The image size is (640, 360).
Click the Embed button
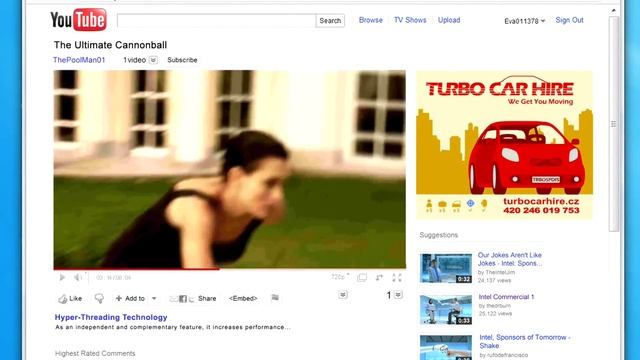(x=243, y=298)
